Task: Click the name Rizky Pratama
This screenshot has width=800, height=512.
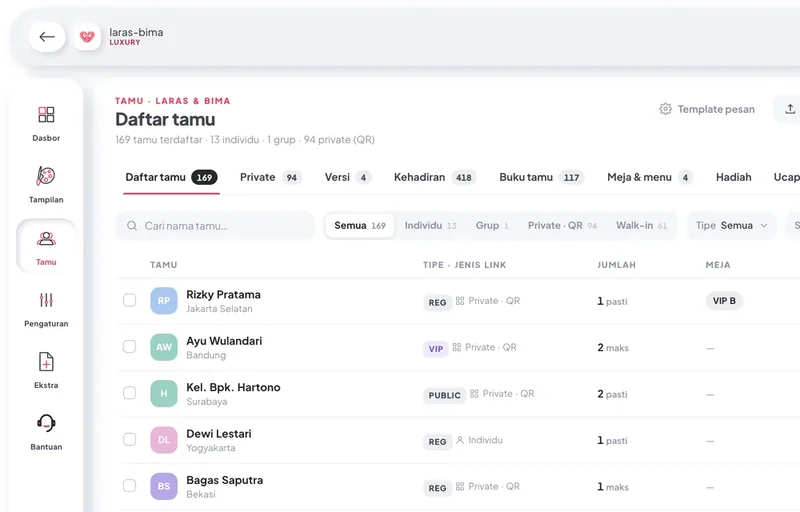Action: point(223,294)
